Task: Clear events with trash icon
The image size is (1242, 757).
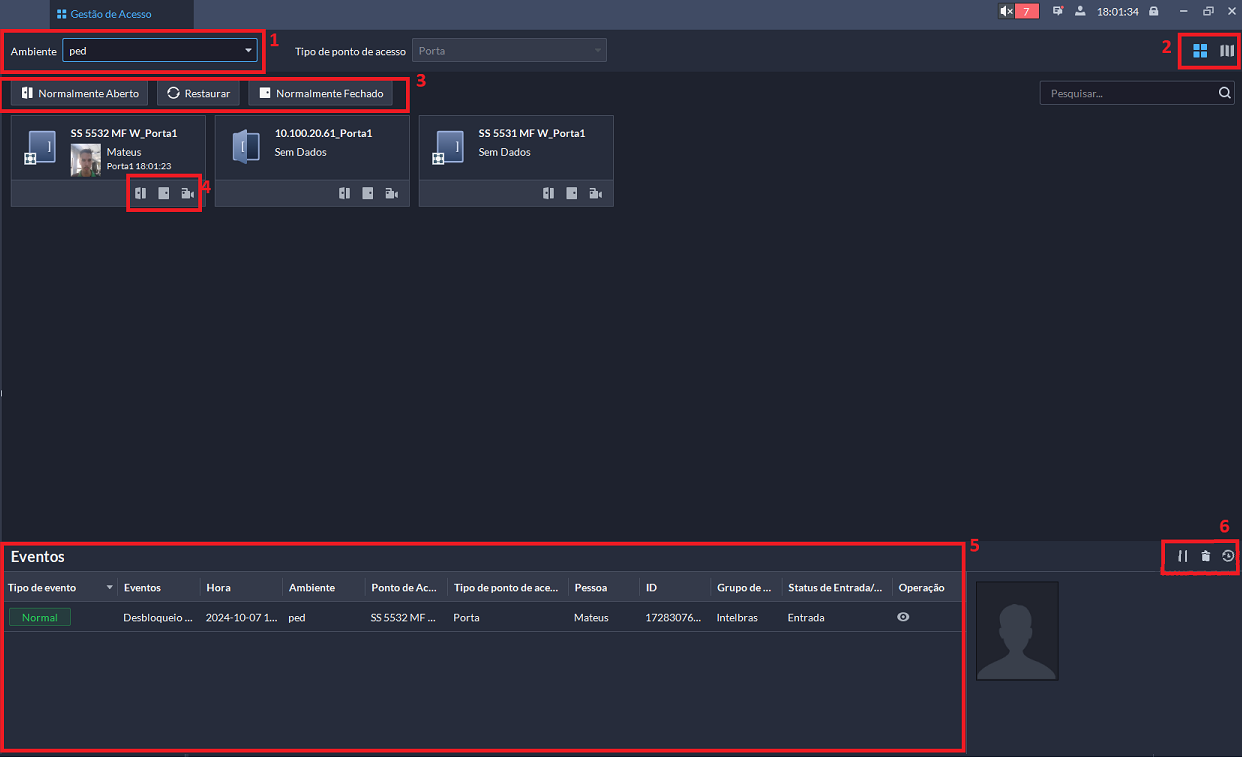Action: click(1206, 556)
